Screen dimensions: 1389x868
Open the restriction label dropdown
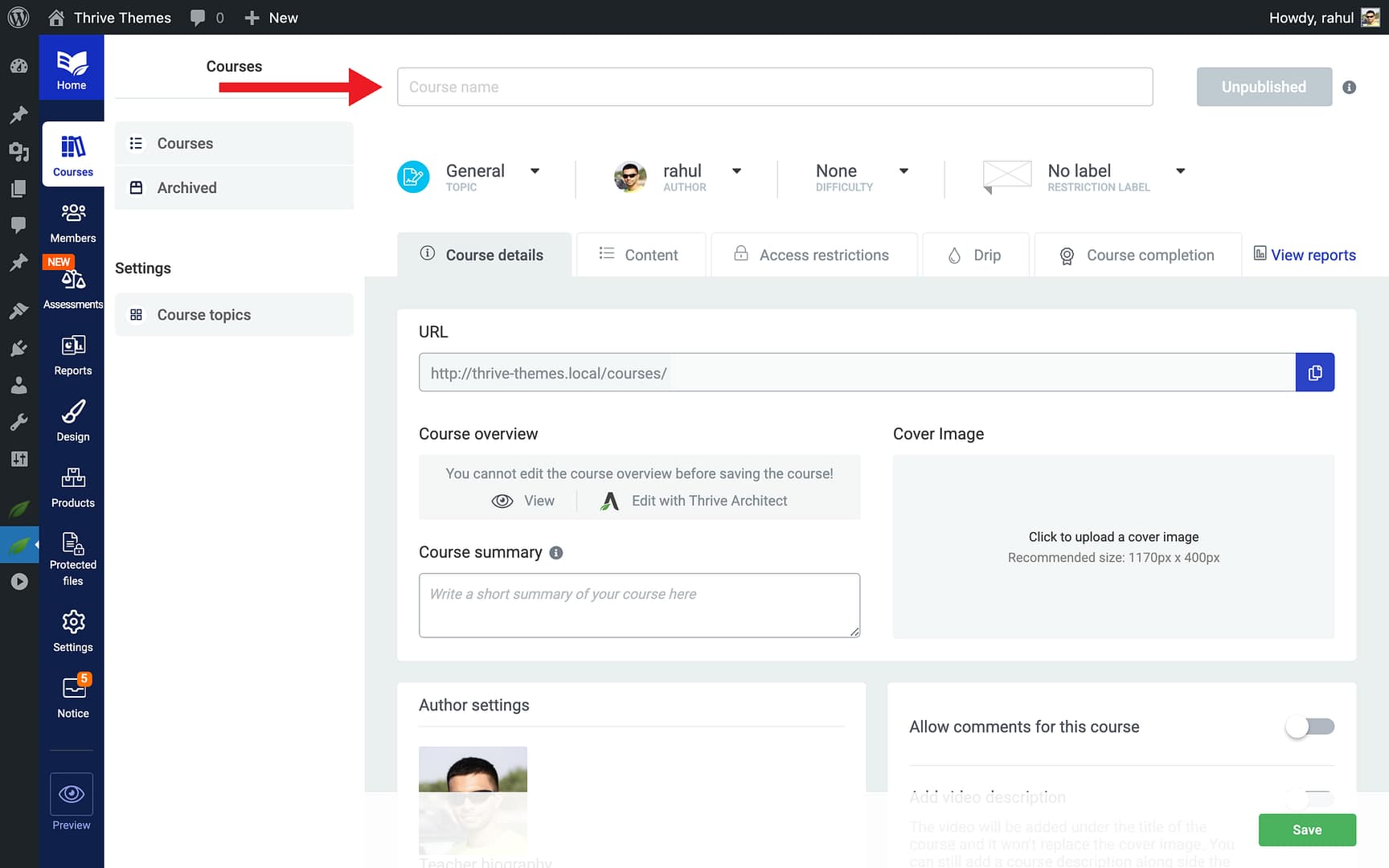pyautogui.click(x=1180, y=171)
